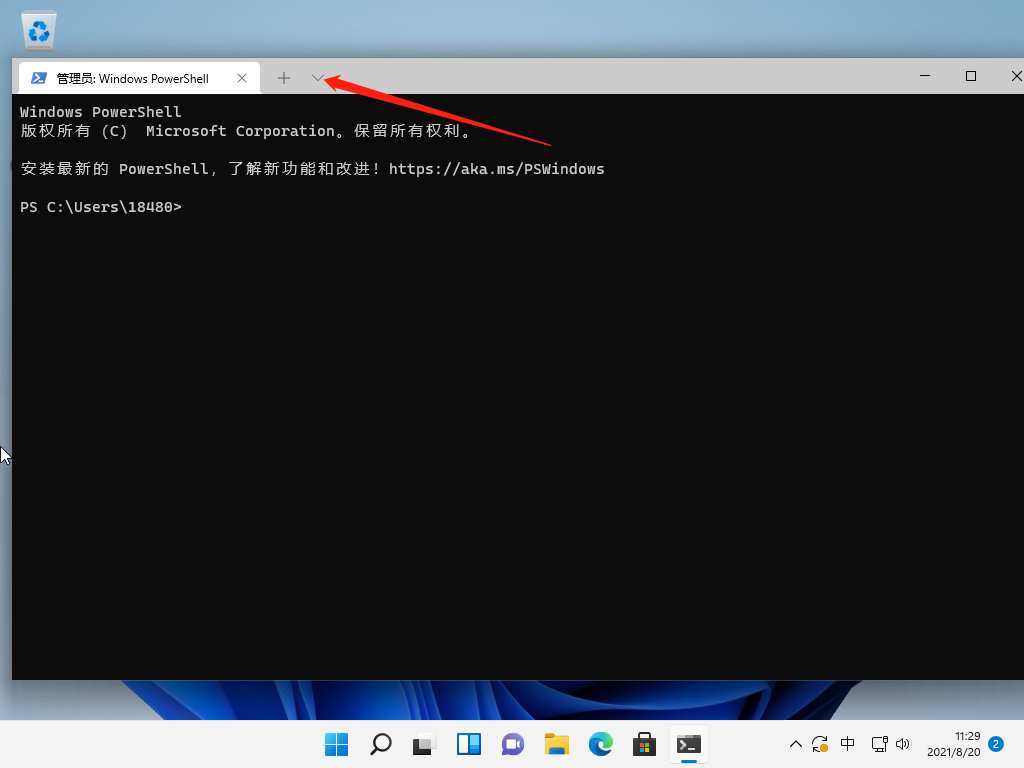Open Microsoft Store from taskbar

(x=644, y=744)
